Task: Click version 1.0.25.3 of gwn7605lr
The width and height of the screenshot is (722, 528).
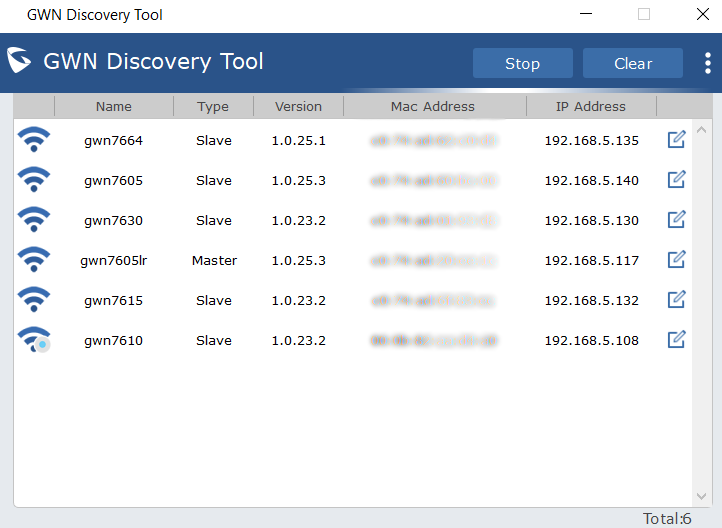Action: pyautogui.click(x=298, y=261)
